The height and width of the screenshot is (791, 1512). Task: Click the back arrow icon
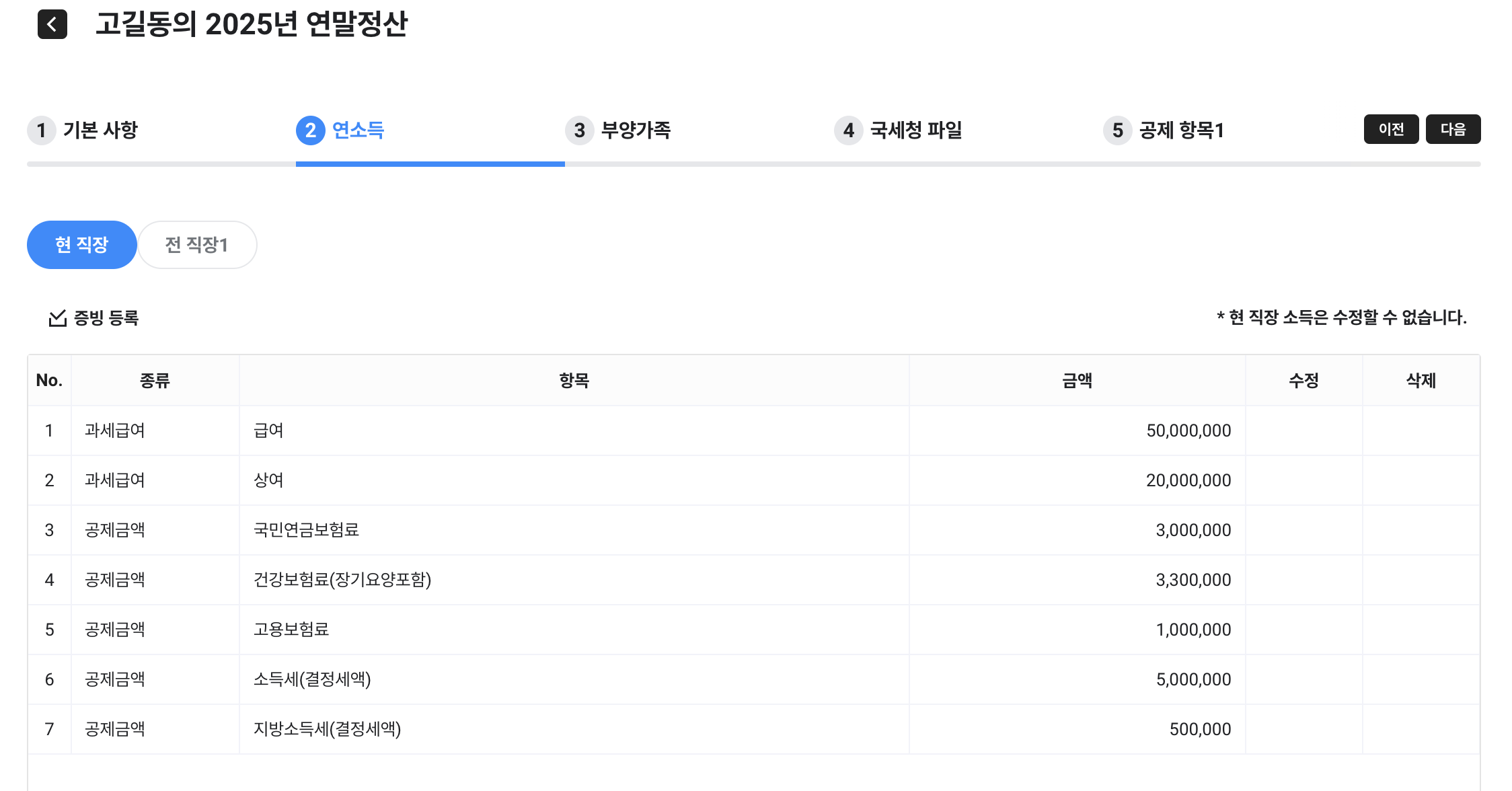point(52,25)
